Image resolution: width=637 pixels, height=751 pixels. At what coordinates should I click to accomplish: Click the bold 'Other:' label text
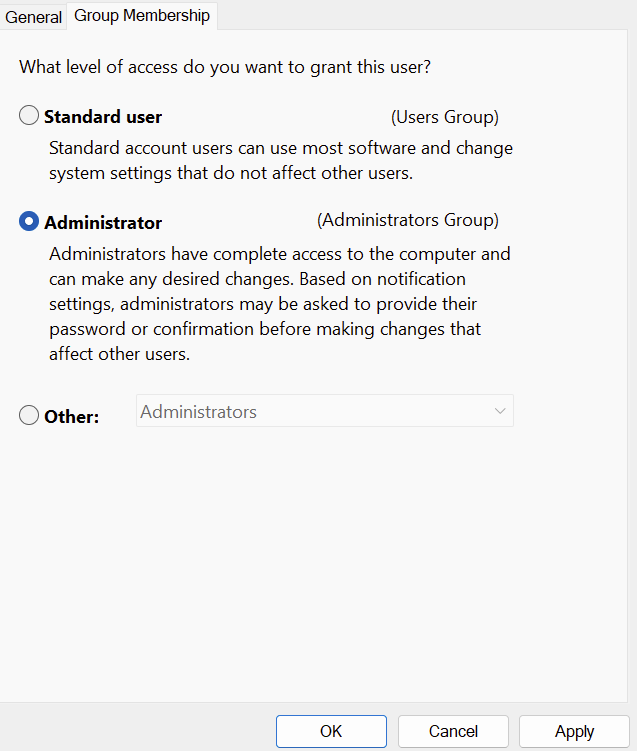72,416
